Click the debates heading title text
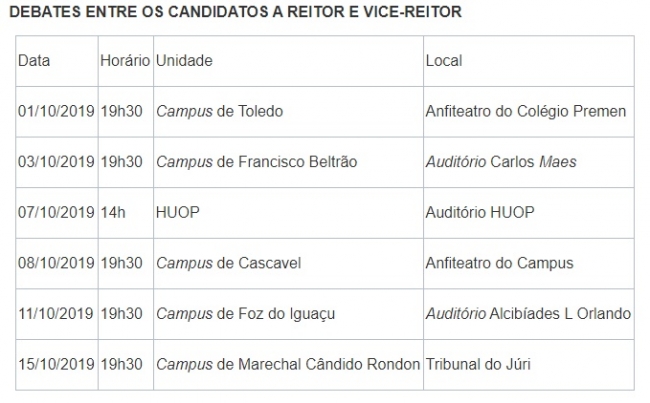The height and width of the screenshot is (403, 650). 235,12
